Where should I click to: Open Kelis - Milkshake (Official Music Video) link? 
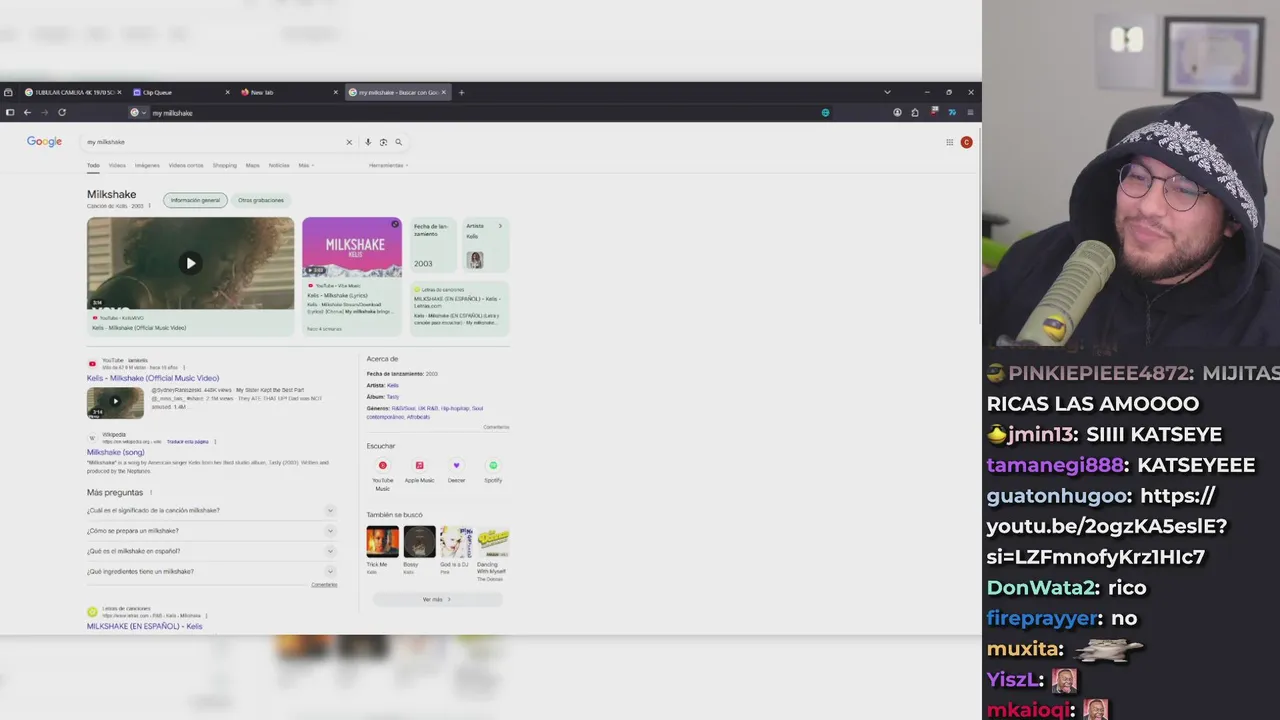coord(153,378)
